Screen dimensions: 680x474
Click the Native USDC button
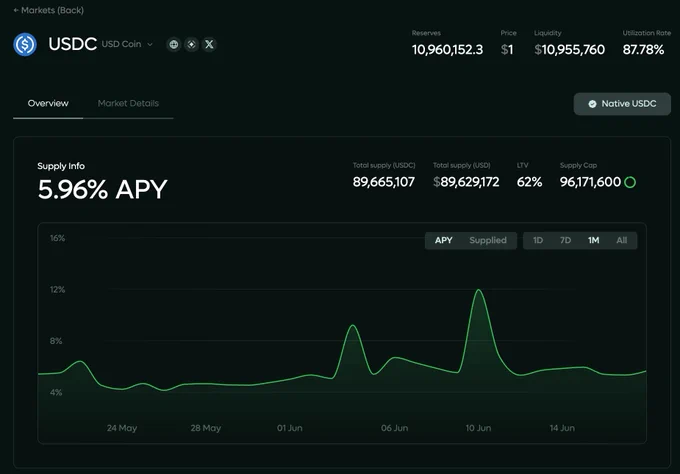(622, 104)
